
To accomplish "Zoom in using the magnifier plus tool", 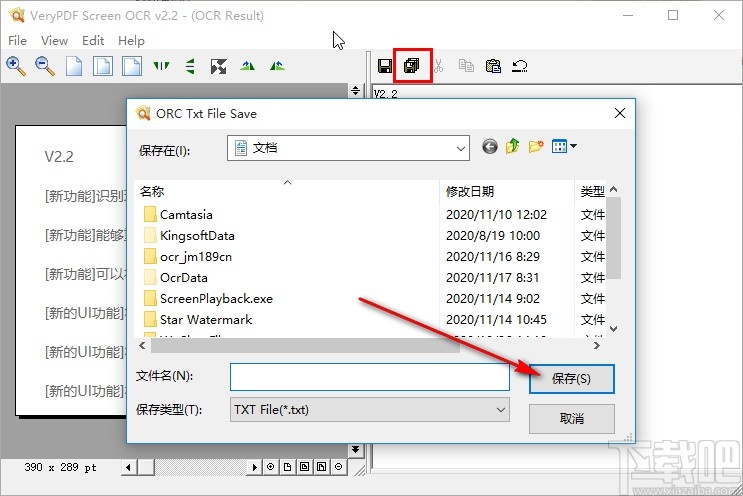I will click(16, 66).
